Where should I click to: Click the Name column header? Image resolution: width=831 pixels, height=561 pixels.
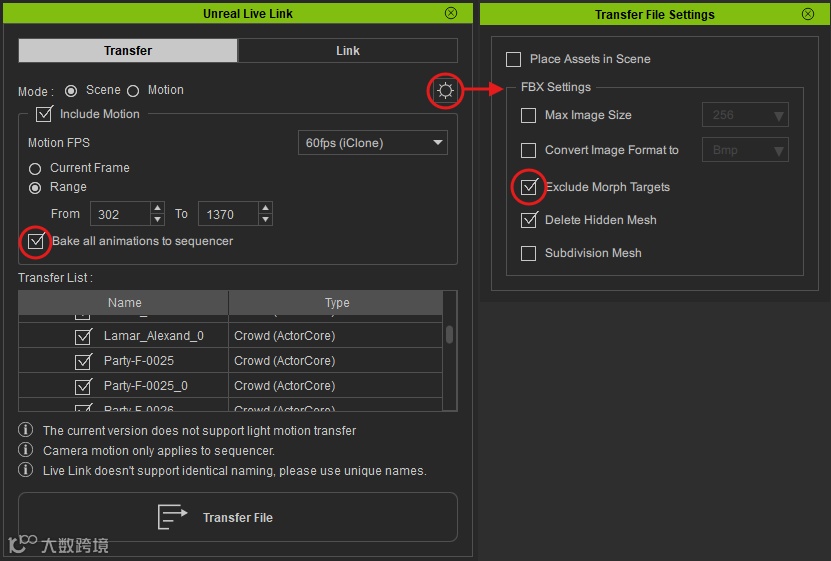pyautogui.click(x=123, y=302)
